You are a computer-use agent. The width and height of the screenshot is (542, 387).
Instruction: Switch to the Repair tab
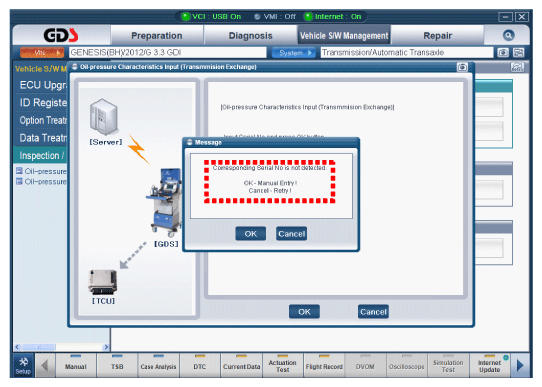[438, 36]
